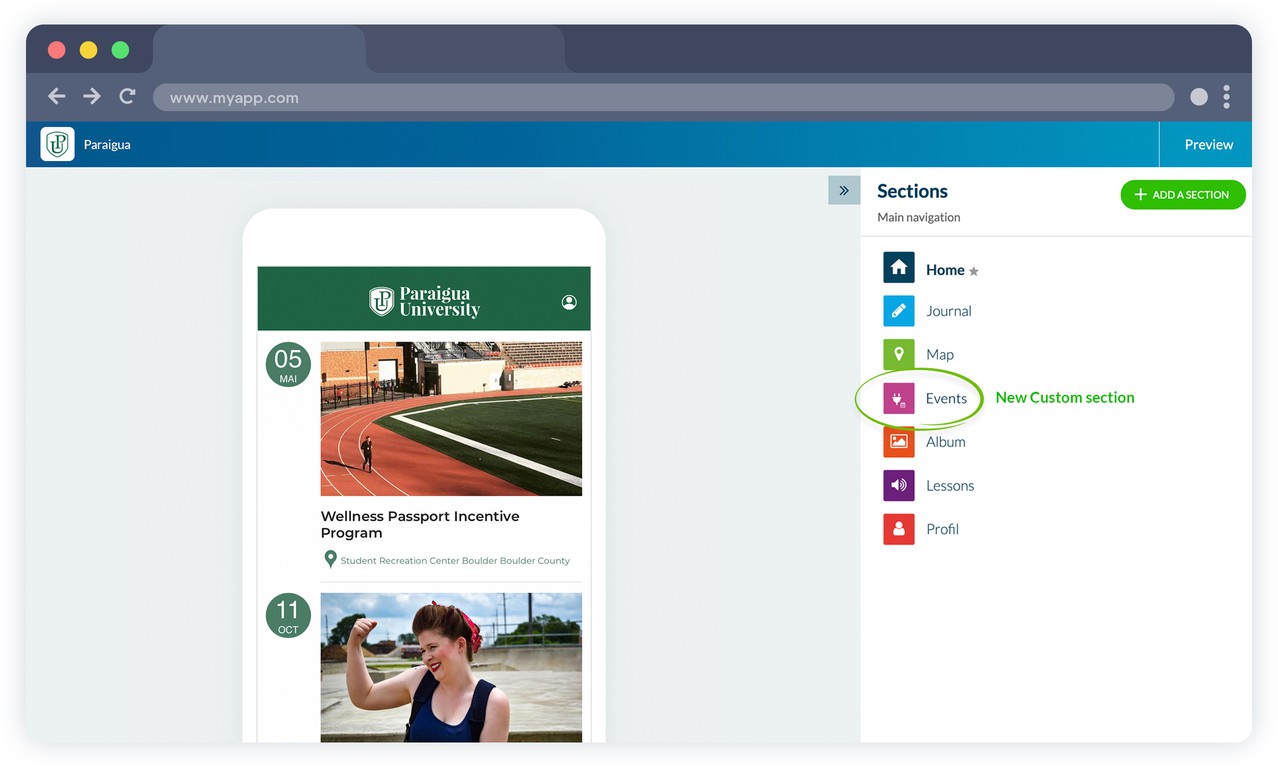Click the browser forward arrow

pos(92,96)
